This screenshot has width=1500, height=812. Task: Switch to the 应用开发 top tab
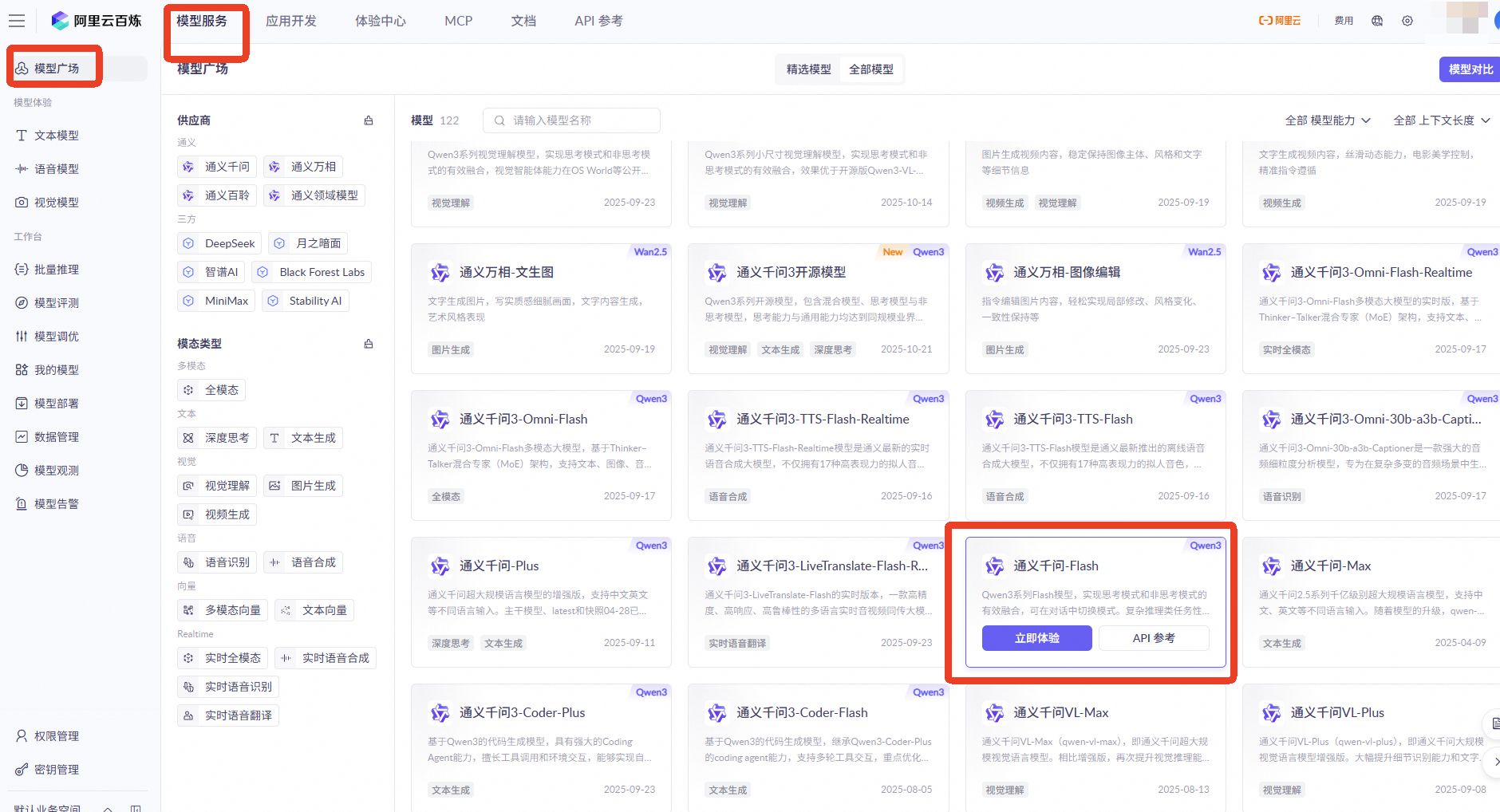coord(291,21)
